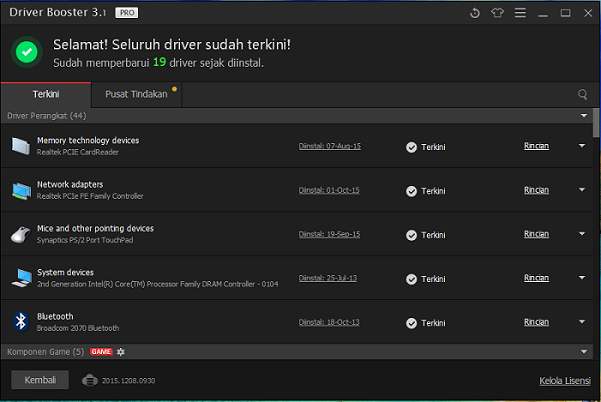Open dropdown arrow for Mice and pointing devices
601x402 pixels.
582,234
